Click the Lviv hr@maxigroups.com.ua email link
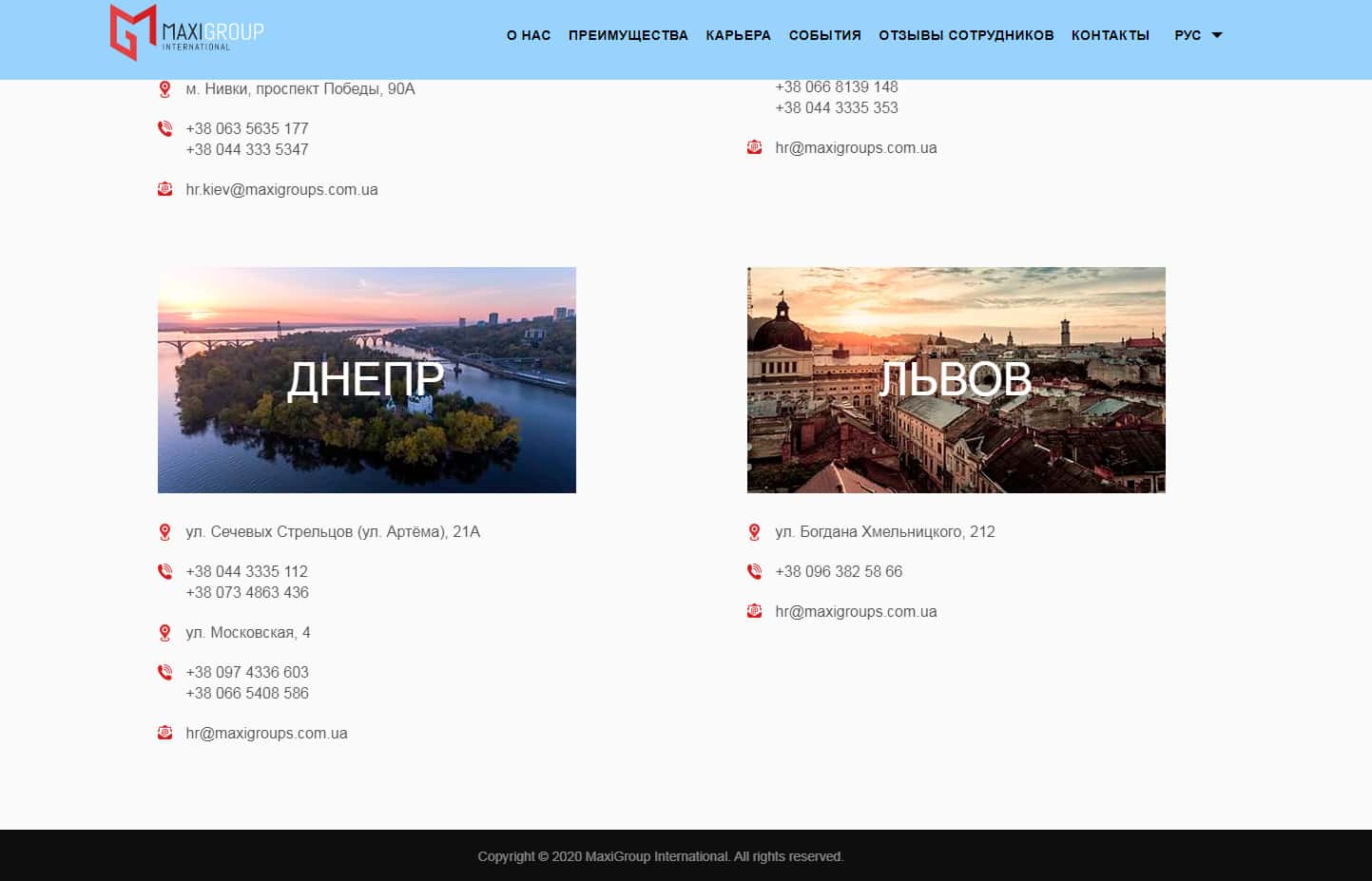The width and height of the screenshot is (1372, 881). click(856, 612)
